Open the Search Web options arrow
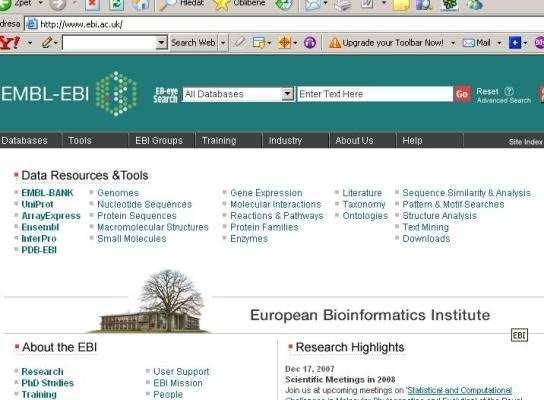 click(223, 43)
